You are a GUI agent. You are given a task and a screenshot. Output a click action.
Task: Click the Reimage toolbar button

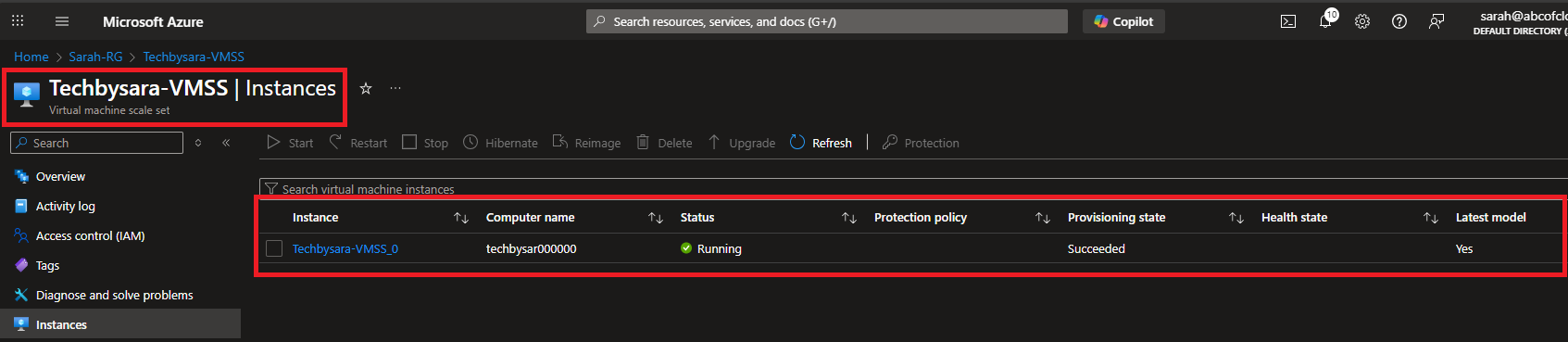coord(586,143)
